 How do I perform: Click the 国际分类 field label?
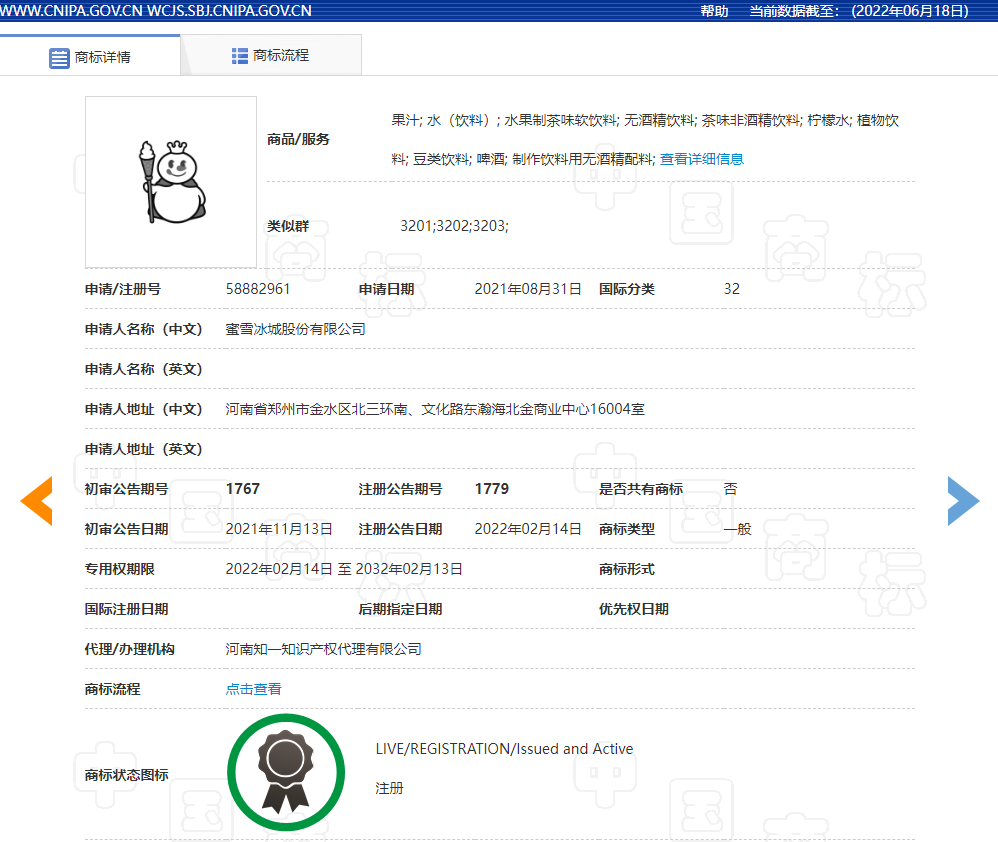627,289
